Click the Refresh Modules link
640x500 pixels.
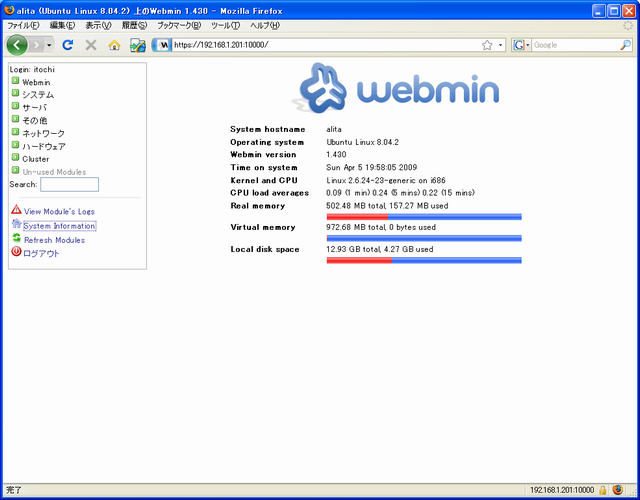tap(54, 240)
